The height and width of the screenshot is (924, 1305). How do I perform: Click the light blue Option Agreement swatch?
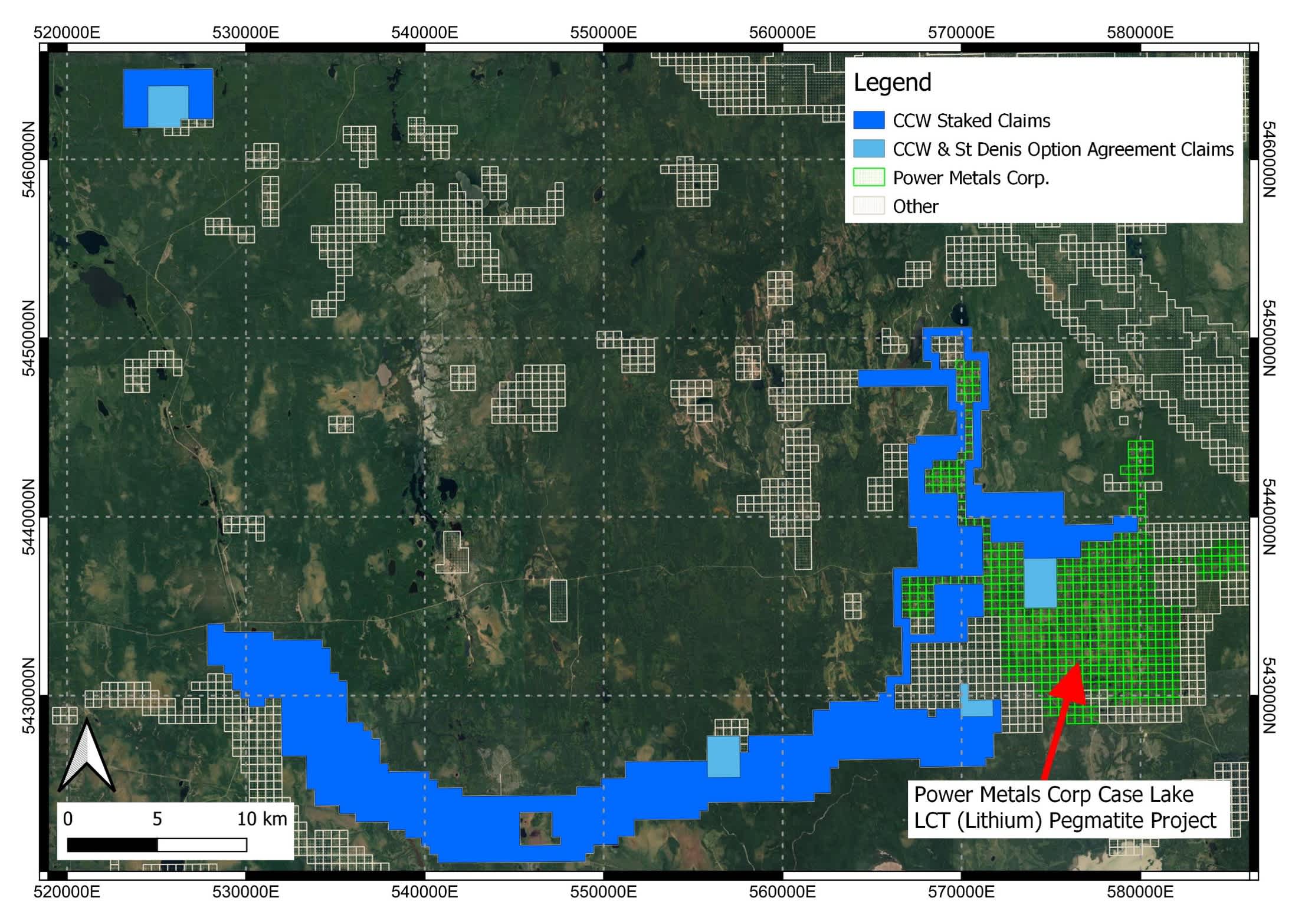tap(868, 149)
